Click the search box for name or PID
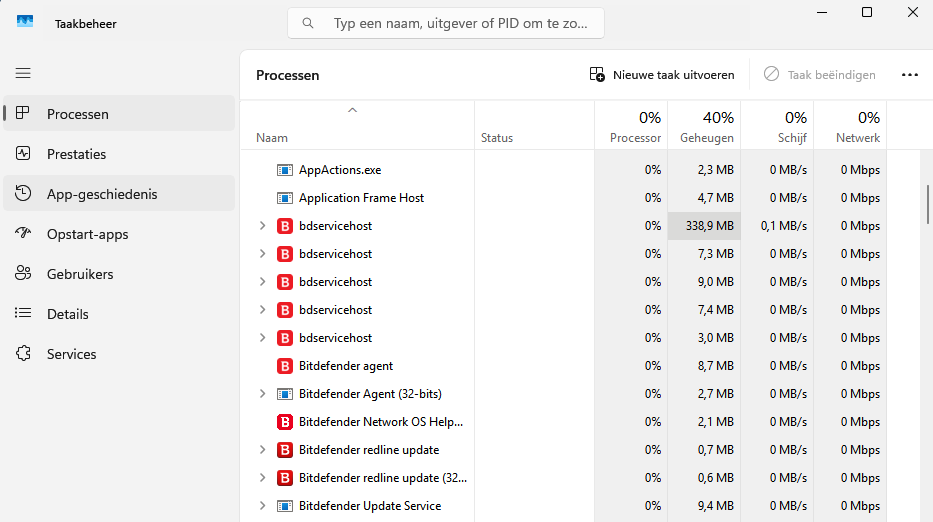The image size is (933, 522). pyautogui.click(x=446, y=23)
